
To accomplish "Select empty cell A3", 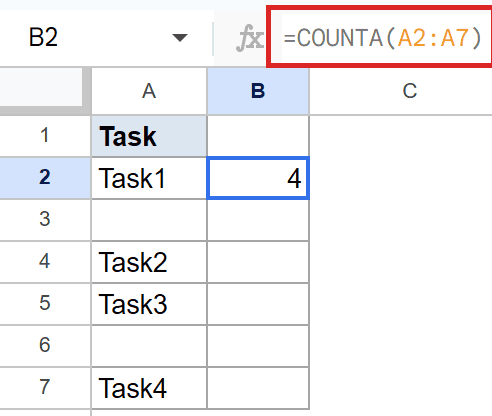I will (149, 220).
